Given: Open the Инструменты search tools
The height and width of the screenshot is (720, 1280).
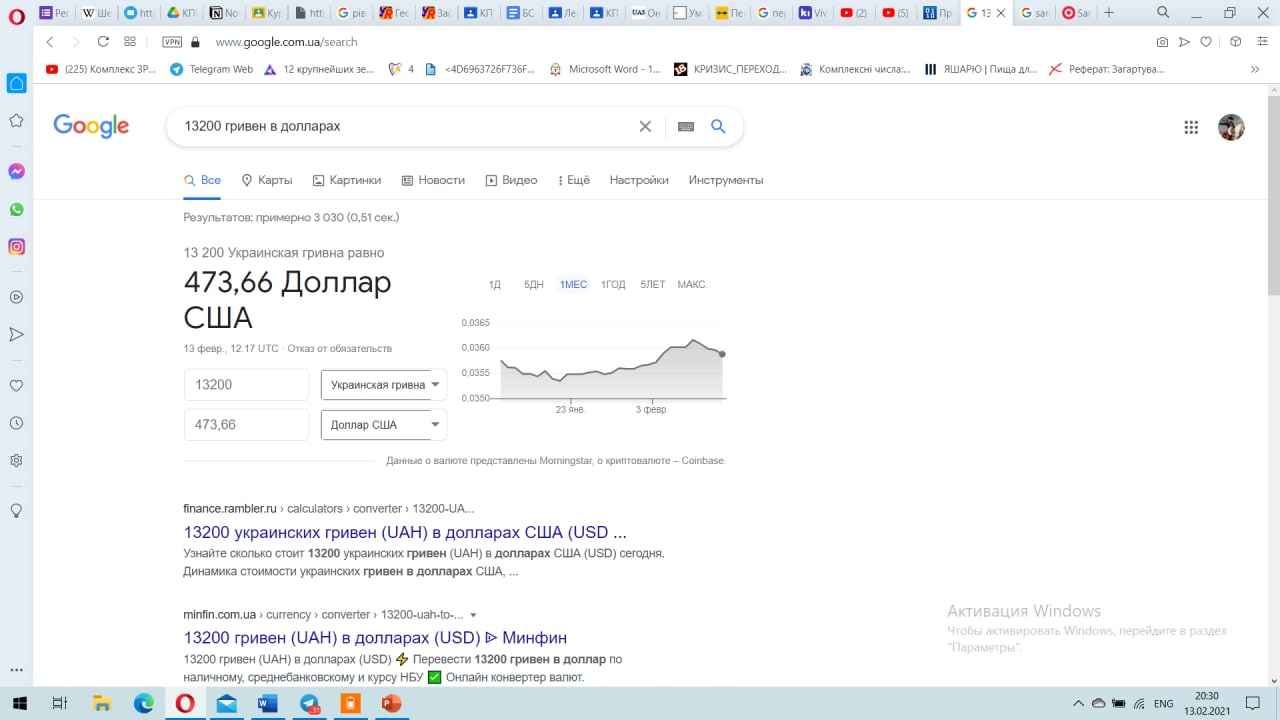Looking at the screenshot, I should tap(726, 180).
